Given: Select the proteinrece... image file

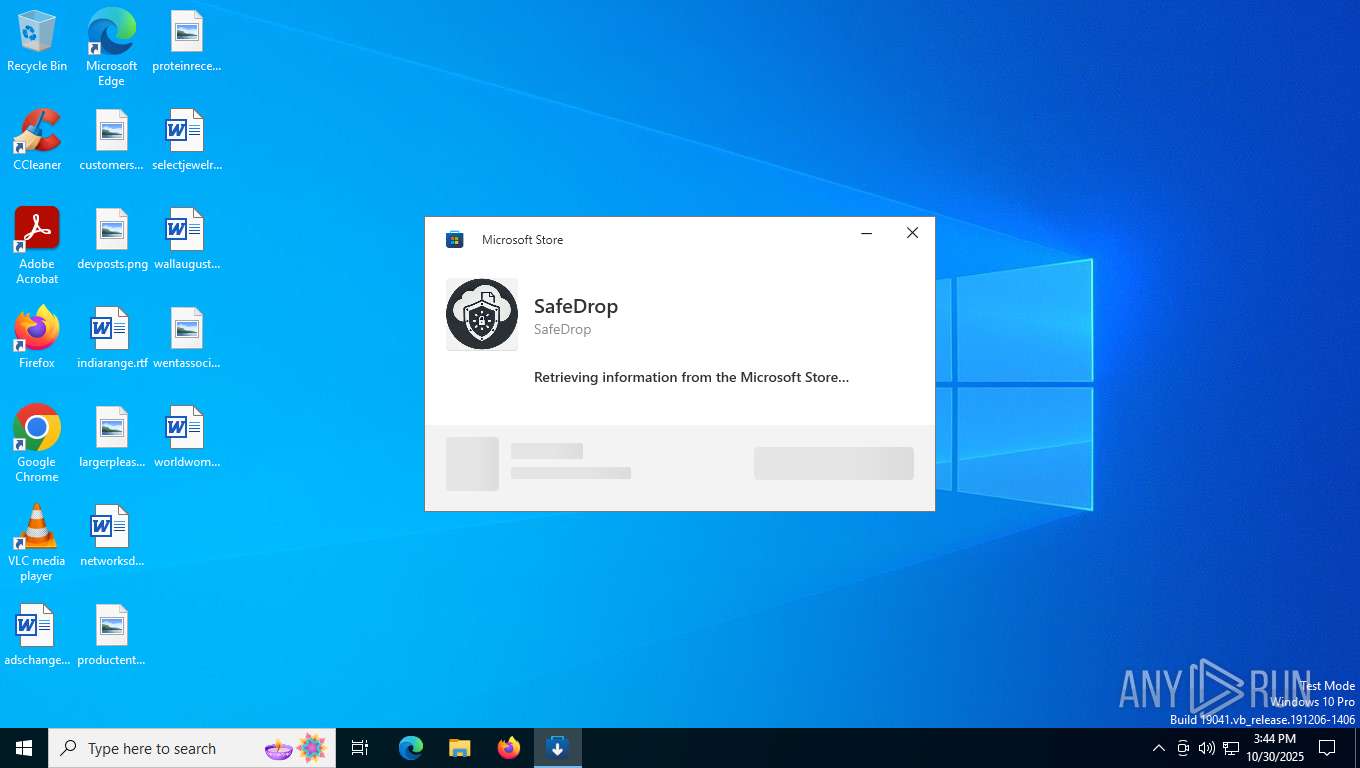Looking at the screenshot, I should (x=186, y=42).
